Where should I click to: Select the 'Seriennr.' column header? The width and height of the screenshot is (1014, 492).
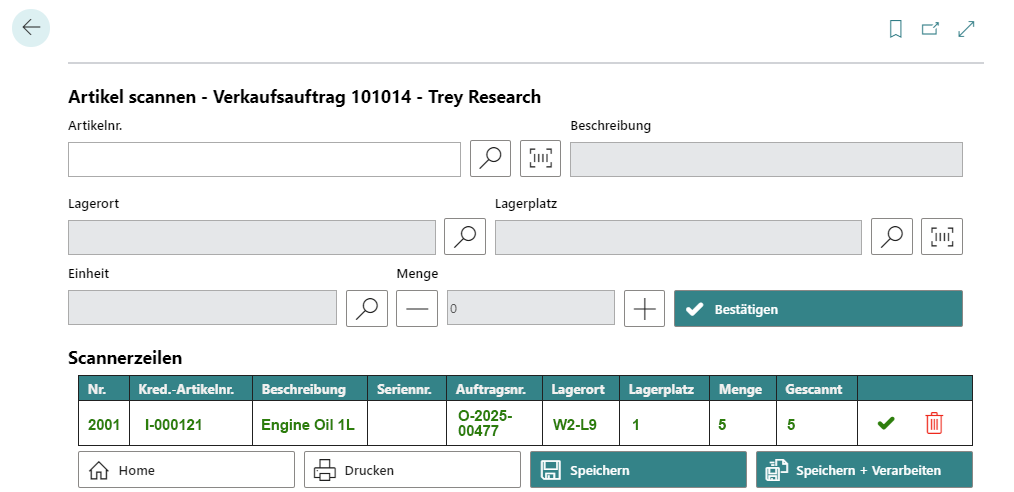407,388
